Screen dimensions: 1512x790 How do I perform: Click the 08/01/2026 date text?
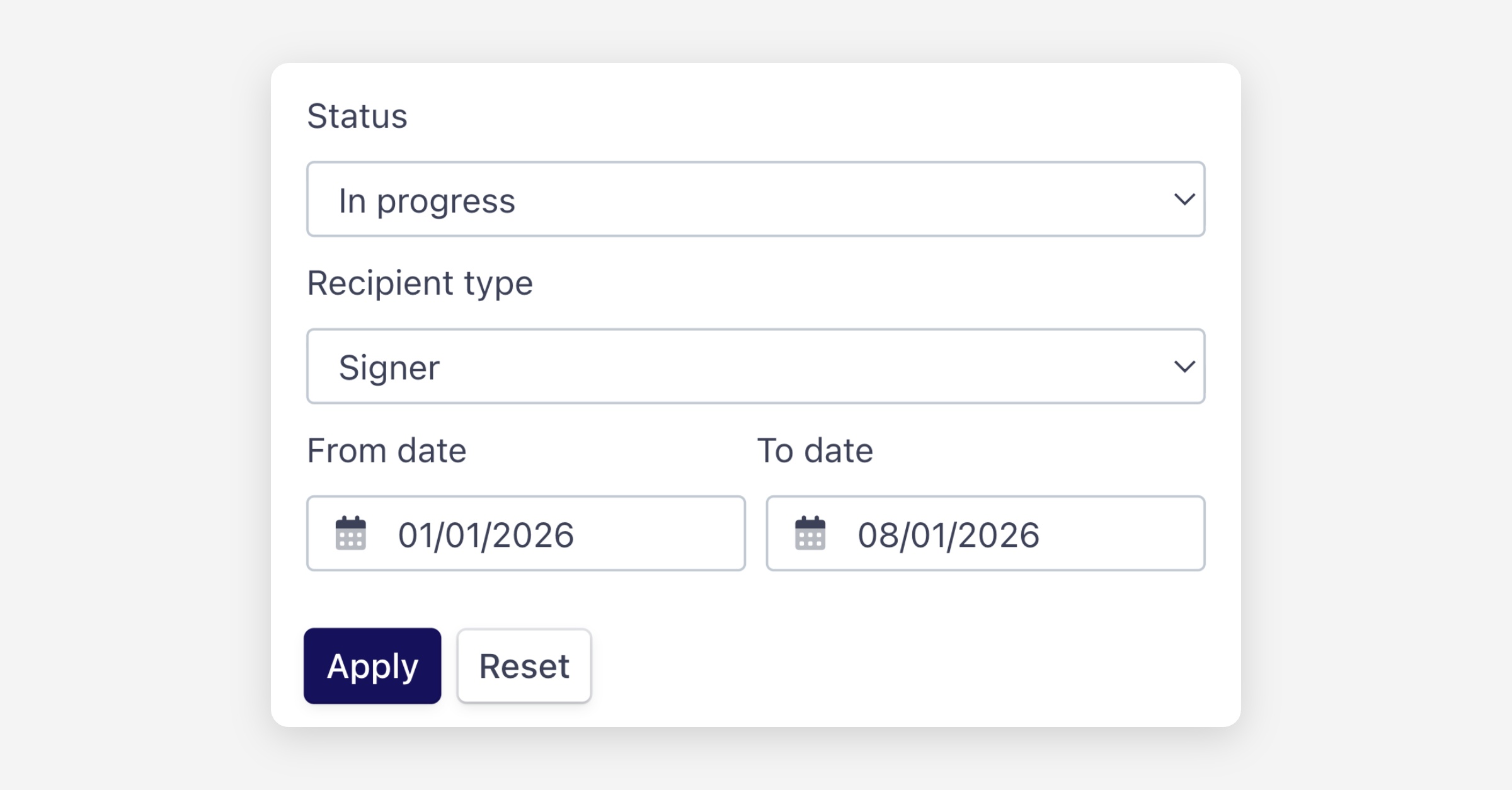(948, 535)
